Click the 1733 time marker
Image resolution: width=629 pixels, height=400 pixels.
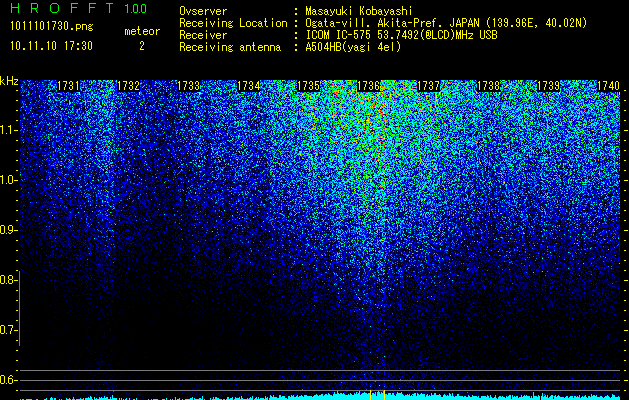tap(189, 86)
